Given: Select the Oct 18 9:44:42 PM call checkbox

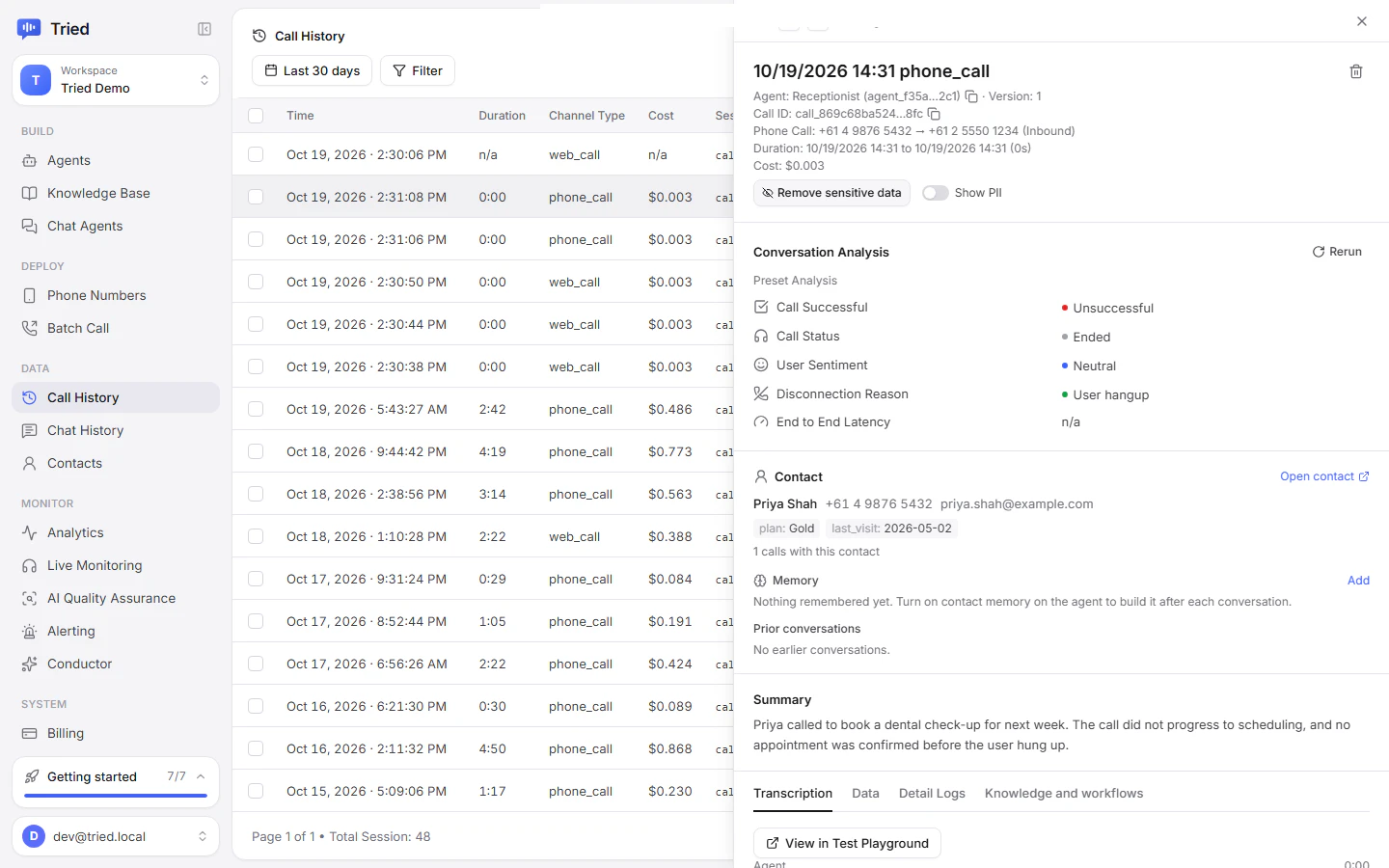Looking at the screenshot, I should click(256, 451).
